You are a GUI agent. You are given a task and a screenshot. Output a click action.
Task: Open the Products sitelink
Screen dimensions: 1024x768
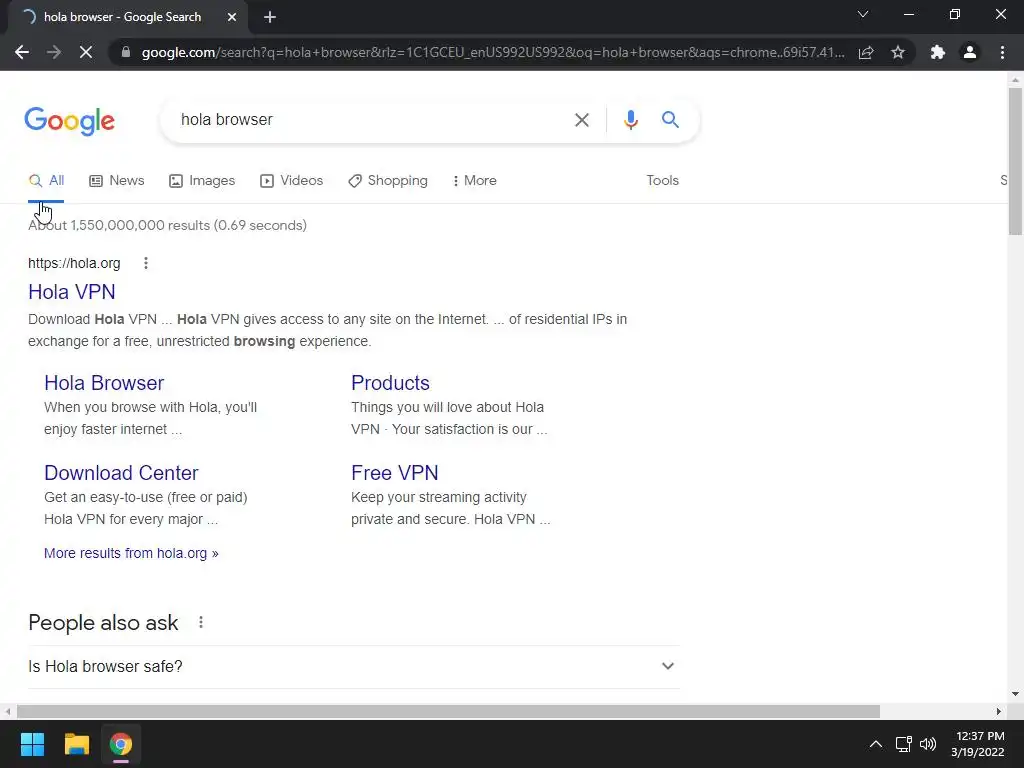[391, 383]
